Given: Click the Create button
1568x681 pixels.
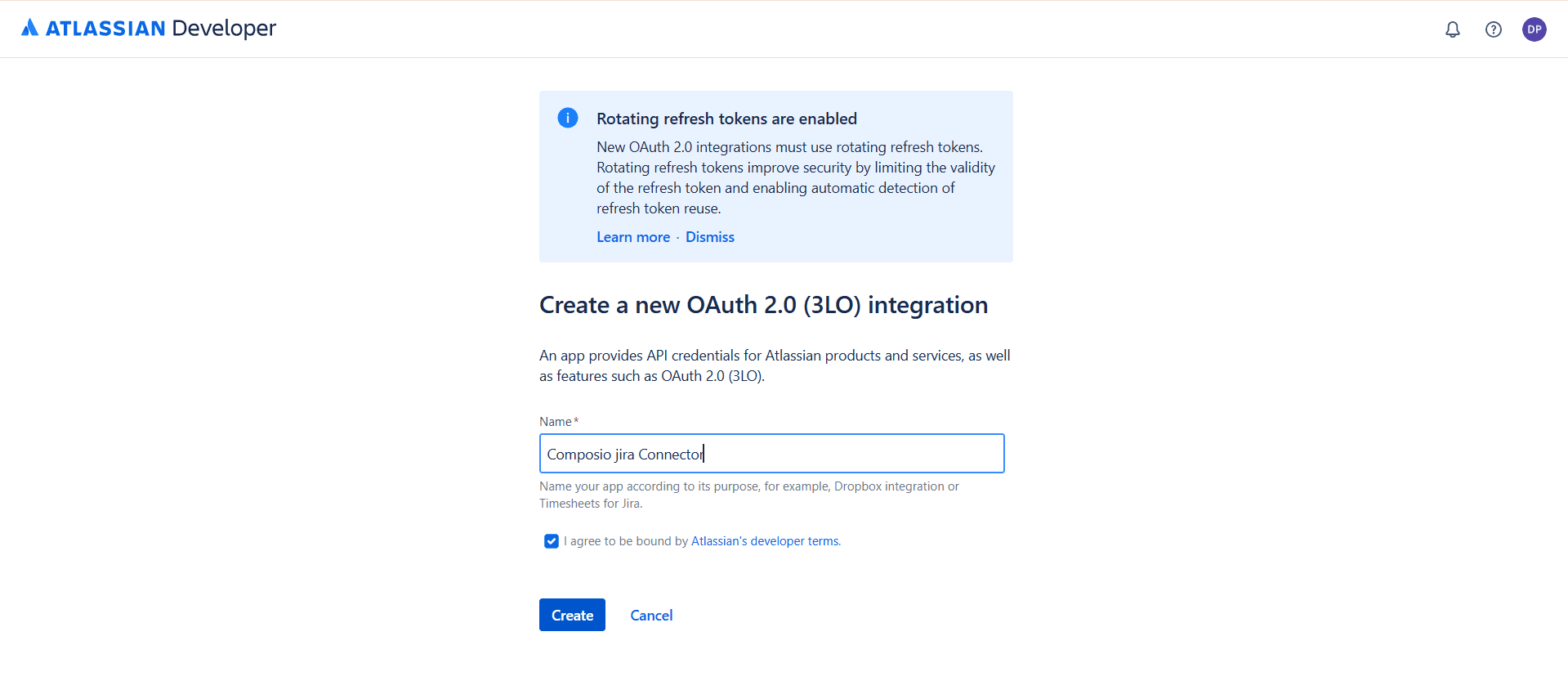Looking at the screenshot, I should tap(572, 615).
